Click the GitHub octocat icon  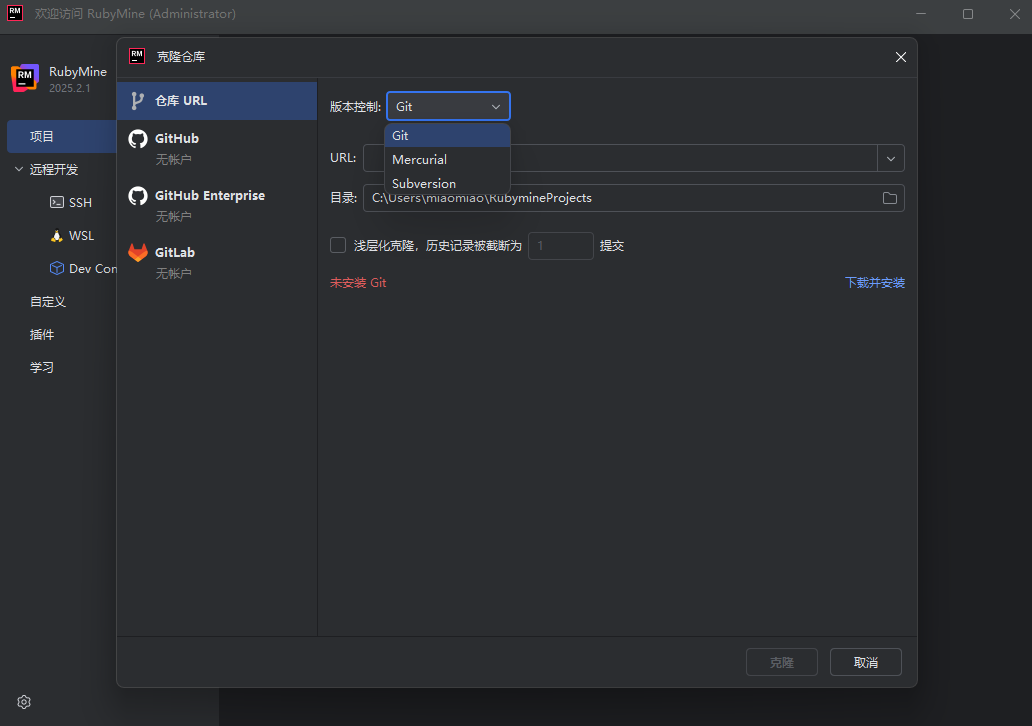pyautogui.click(x=138, y=139)
